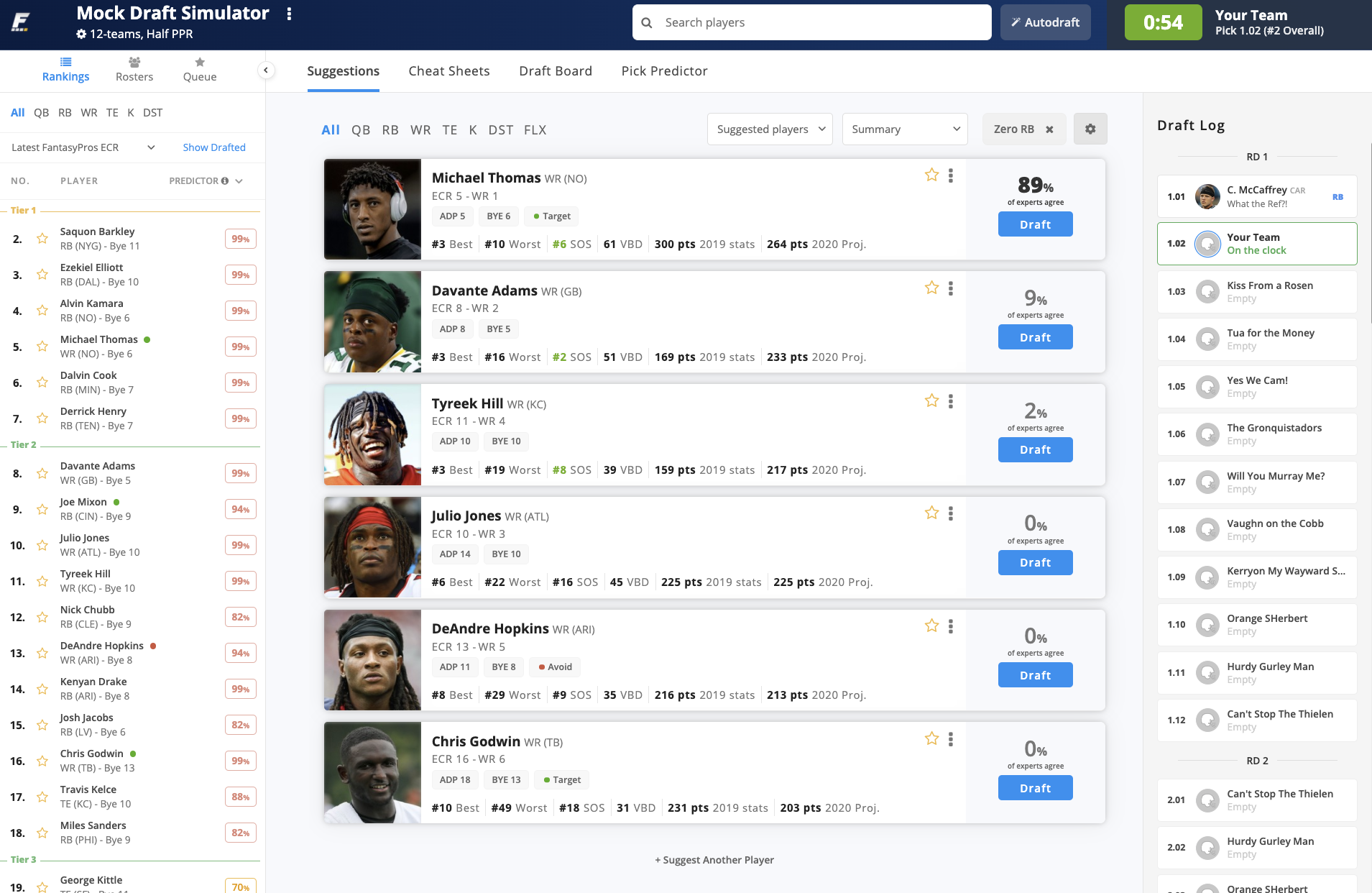Click Show Drafted link
Viewport: 1372px width, 893px height.
tap(214, 147)
